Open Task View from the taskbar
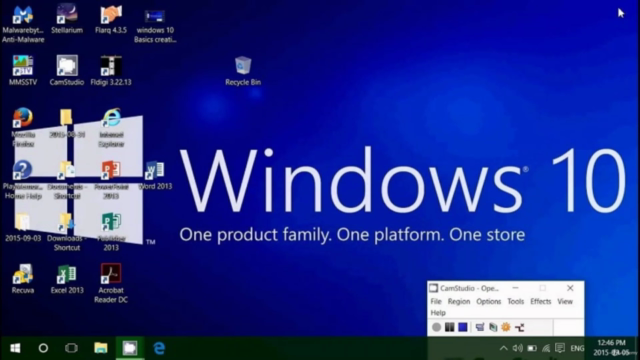640x360 pixels. 71,348
